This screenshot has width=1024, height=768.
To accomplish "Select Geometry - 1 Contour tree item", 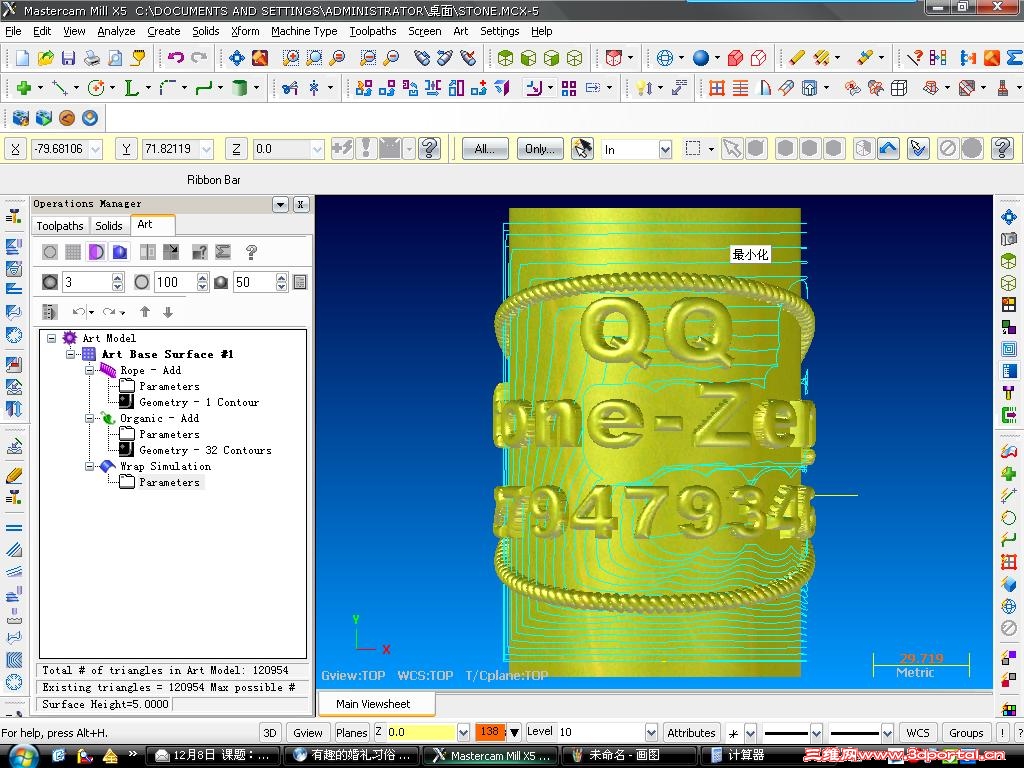I will 199,402.
